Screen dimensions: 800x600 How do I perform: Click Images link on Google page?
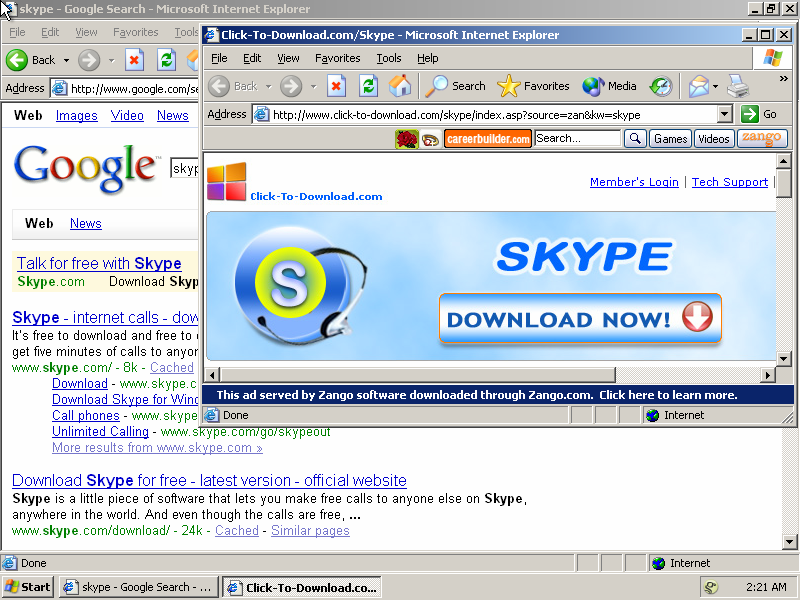pyautogui.click(x=77, y=116)
